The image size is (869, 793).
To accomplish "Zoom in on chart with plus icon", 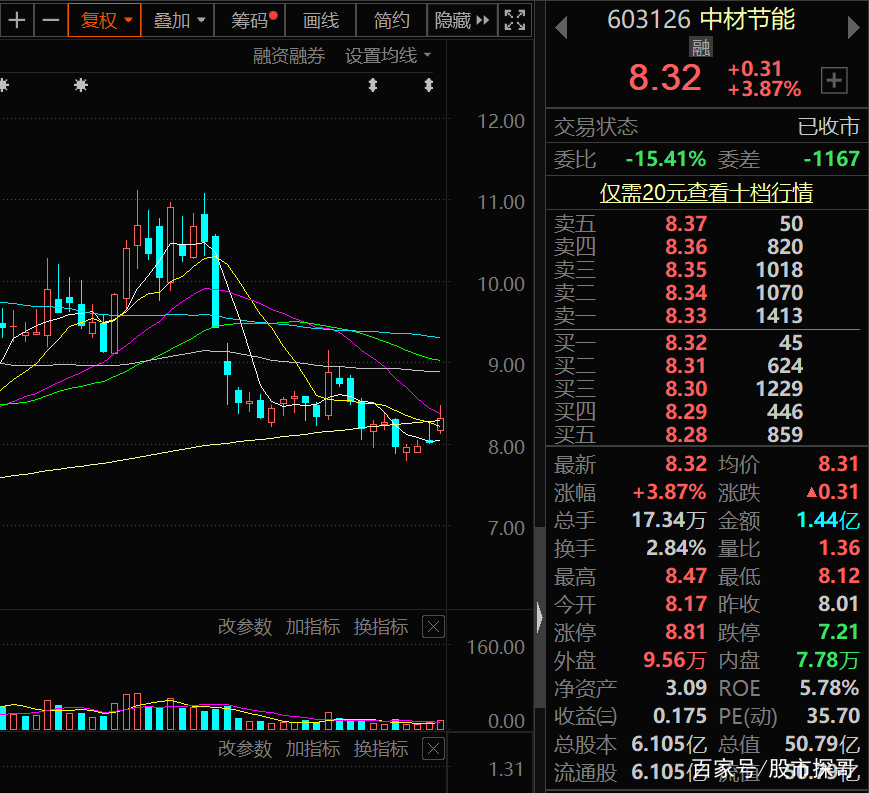I will 17,20.
